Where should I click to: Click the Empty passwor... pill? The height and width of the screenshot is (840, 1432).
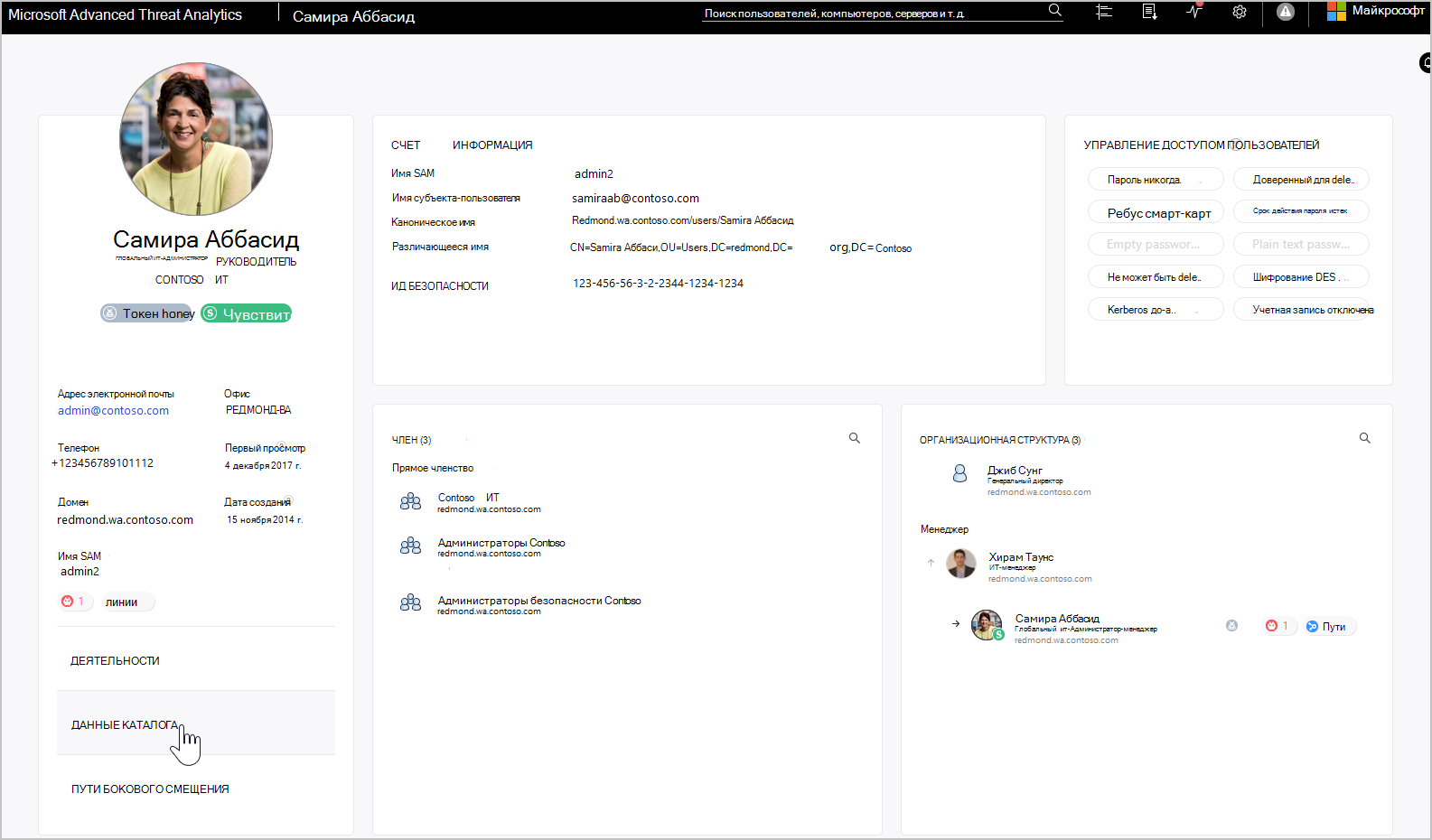tap(1156, 245)
